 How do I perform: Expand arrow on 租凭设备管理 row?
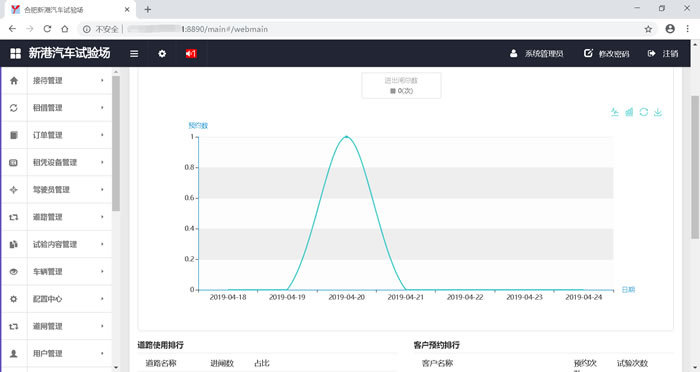click(x=102, y=162)
